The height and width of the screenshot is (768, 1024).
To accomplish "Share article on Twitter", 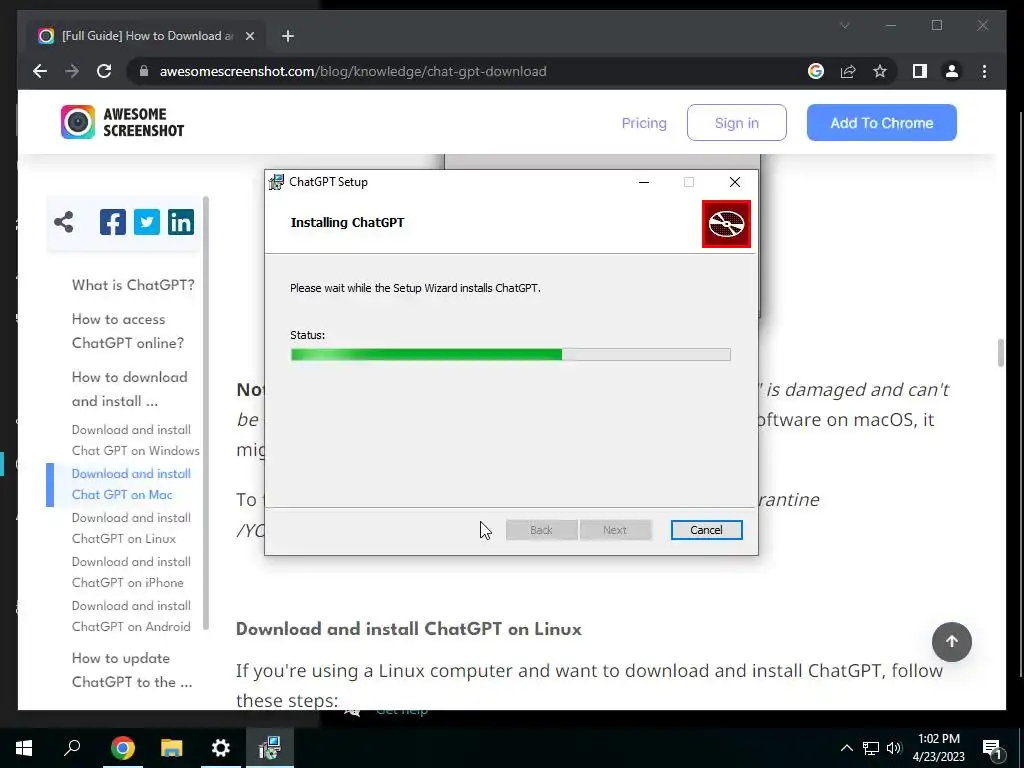I will [x=147, y=222].
